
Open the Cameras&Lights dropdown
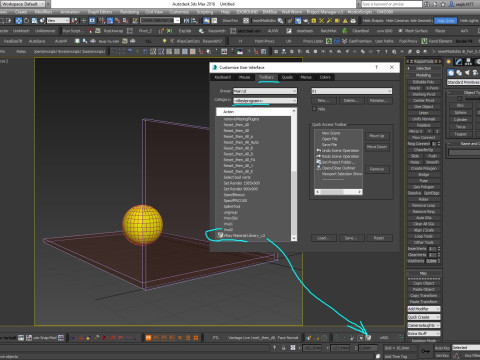[424, 325]
